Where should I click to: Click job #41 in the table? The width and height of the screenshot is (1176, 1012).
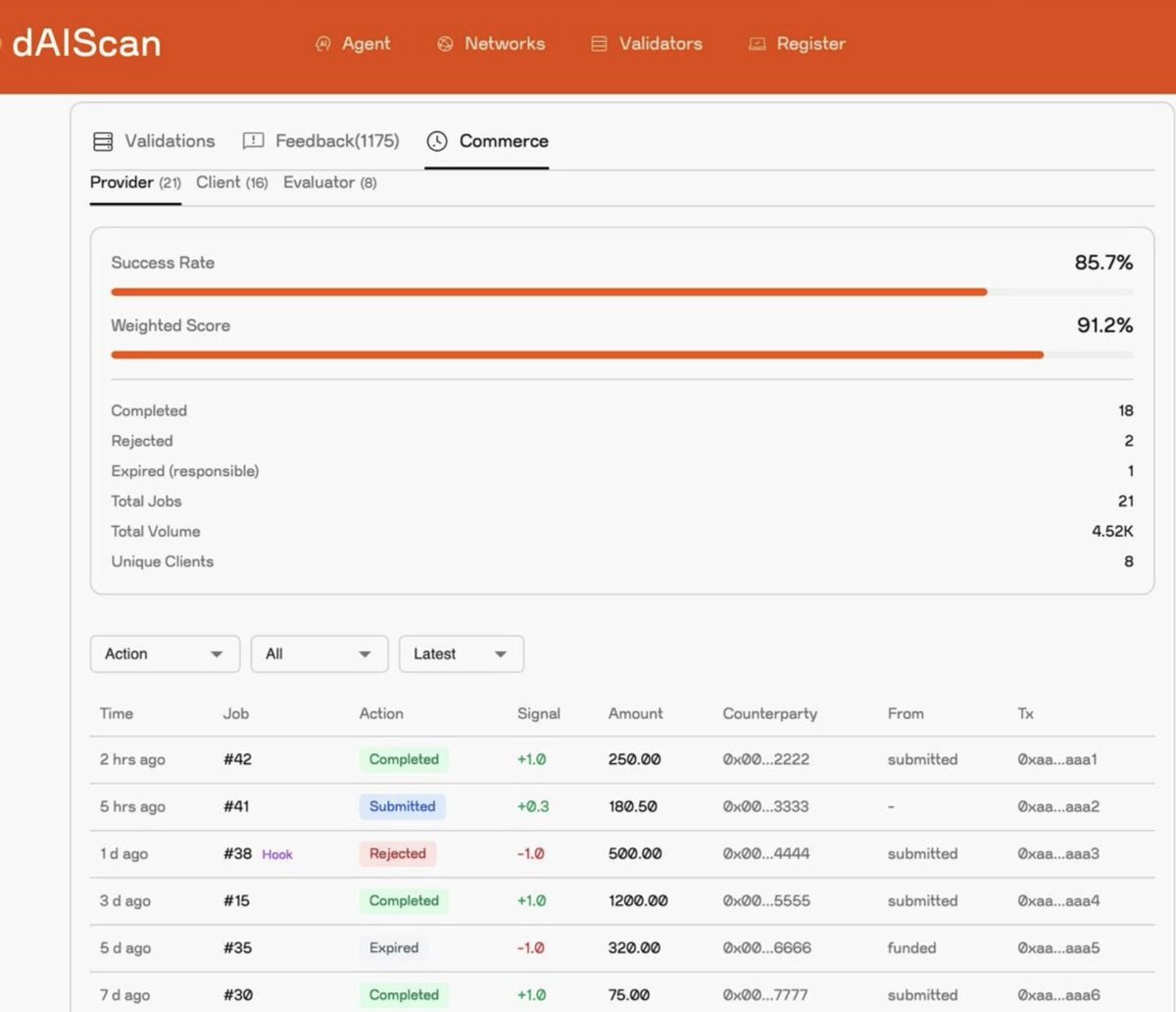[236, 806]
